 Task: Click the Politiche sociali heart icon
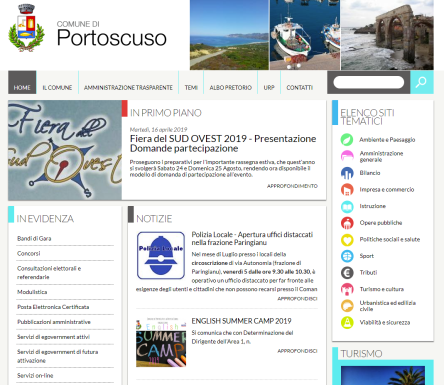click(347, 239)
